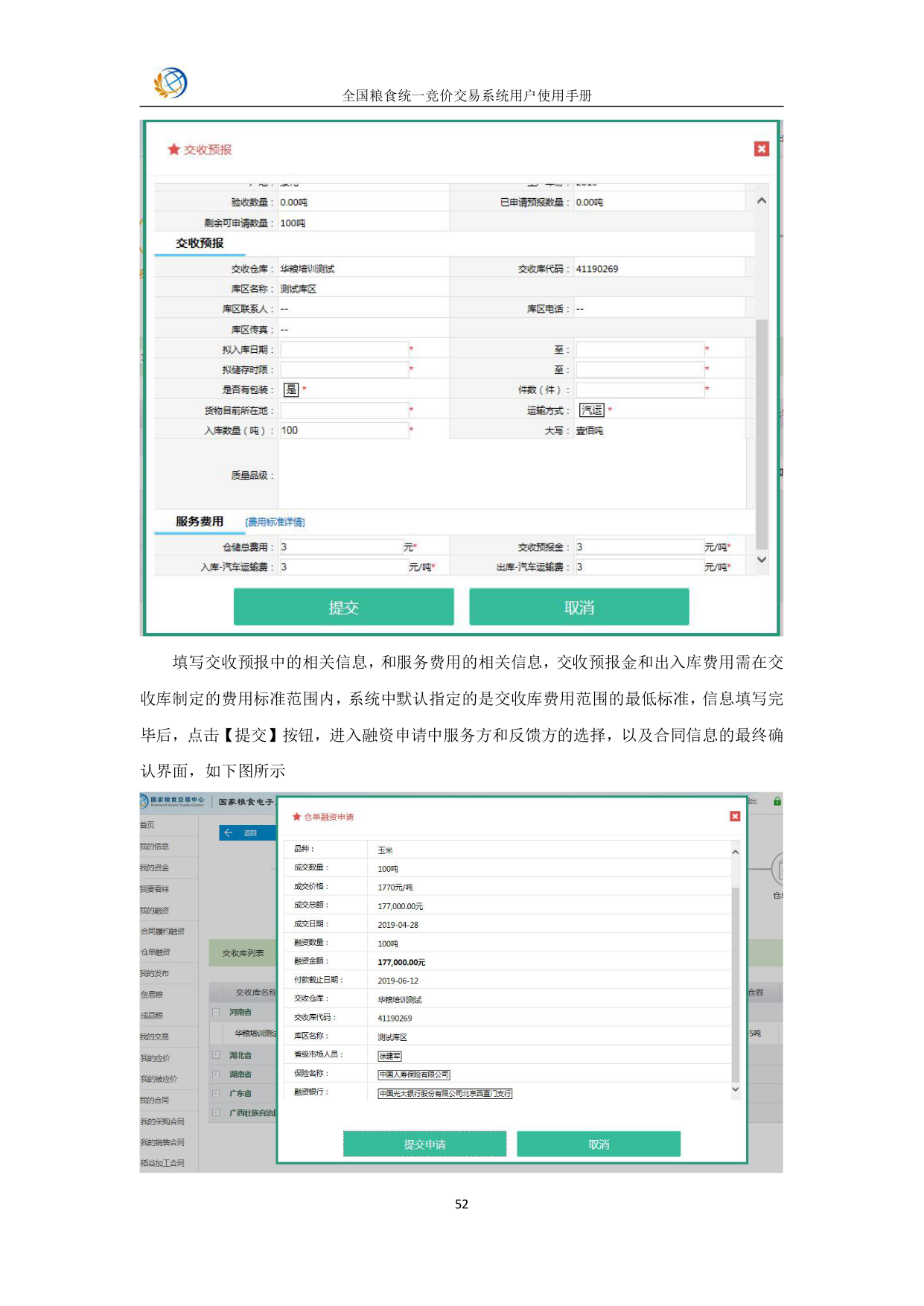Close the 仓单融资申请 dialog

tap(735, 816)
